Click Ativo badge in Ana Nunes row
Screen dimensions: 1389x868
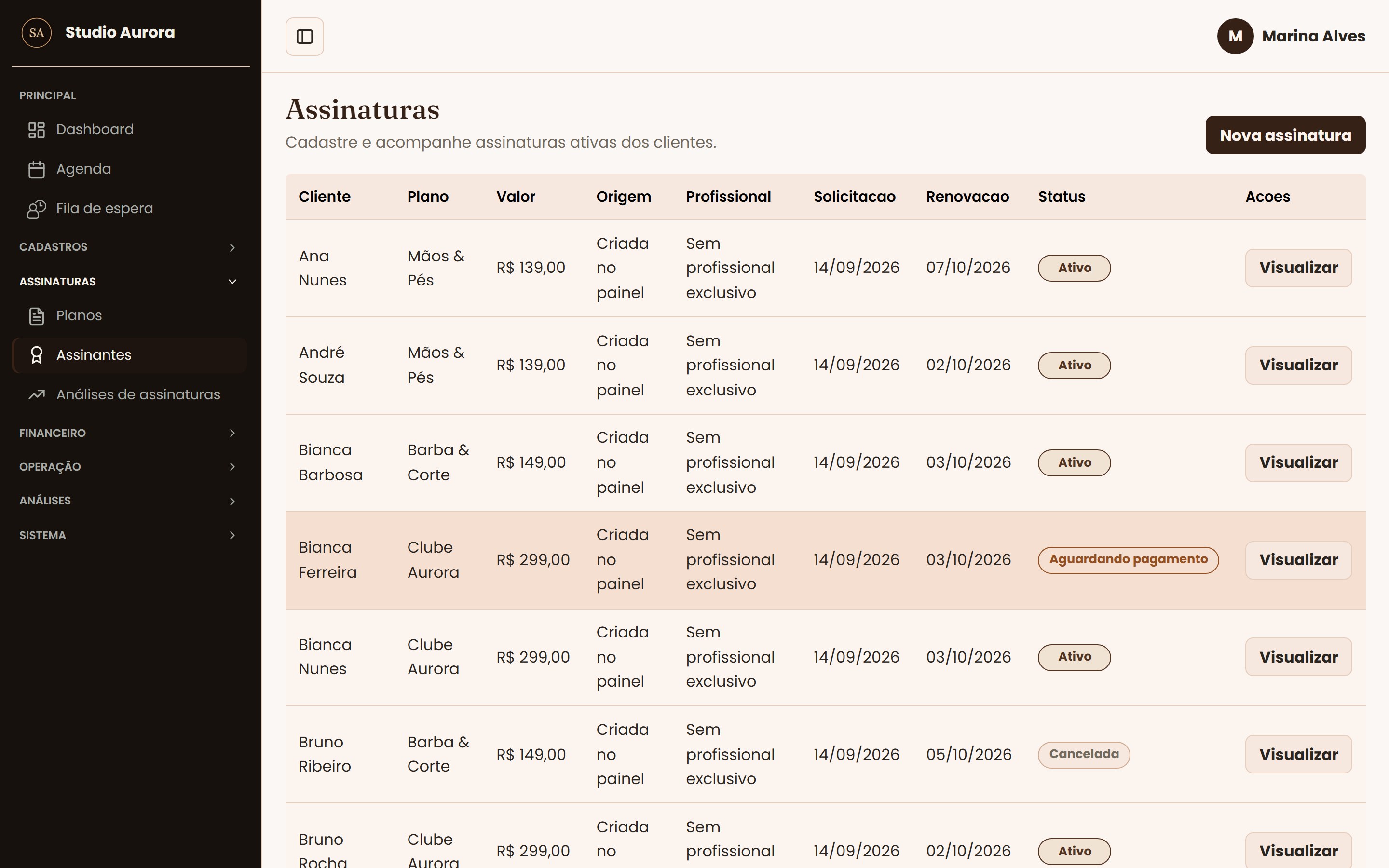click(1074, 268)
